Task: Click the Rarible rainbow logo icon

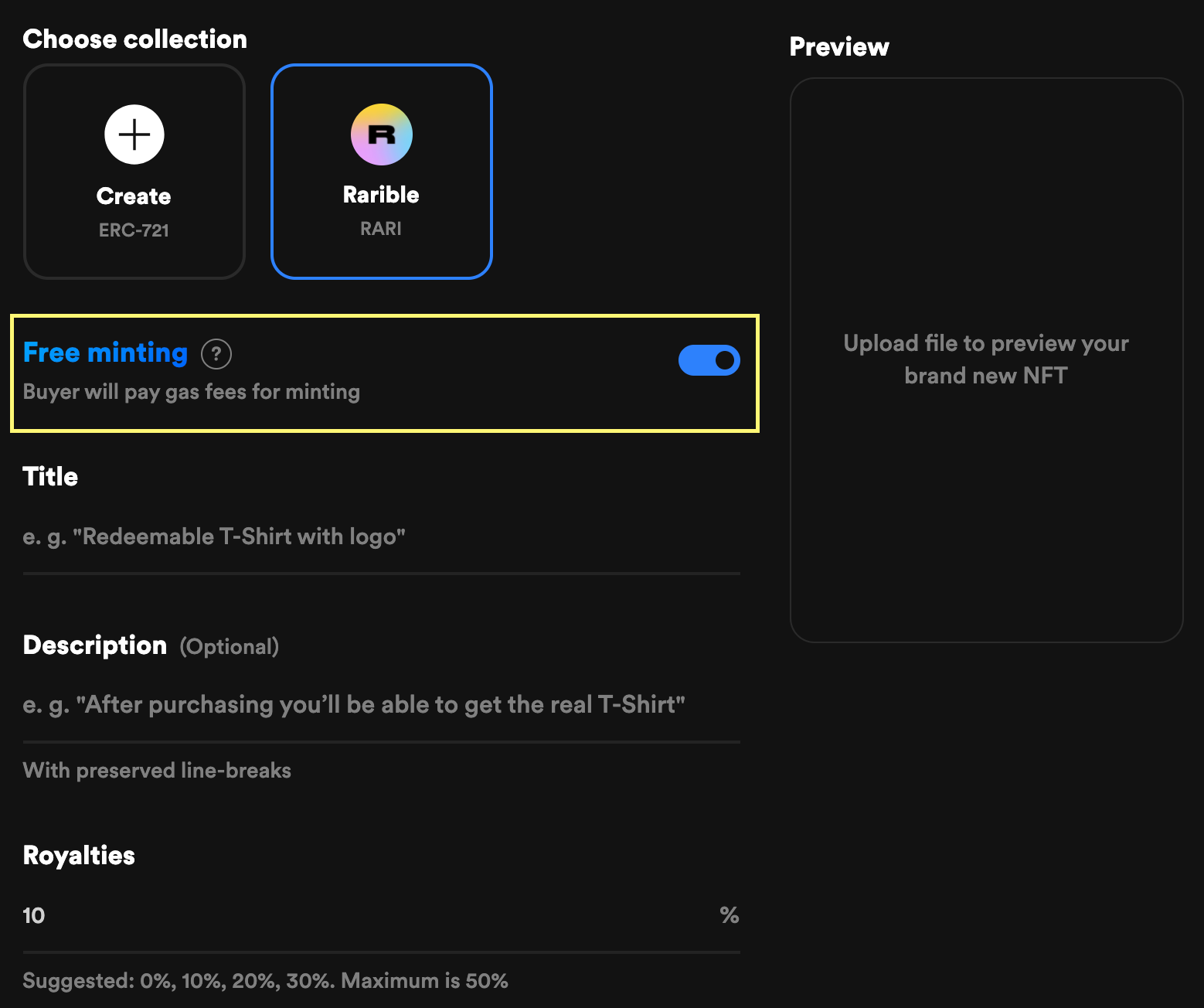Action: [382, 135]
